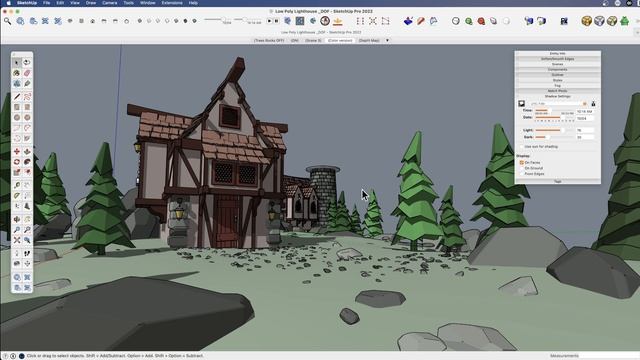Select the Push/Pull tool
640x360 pixels.
(27, 151)
